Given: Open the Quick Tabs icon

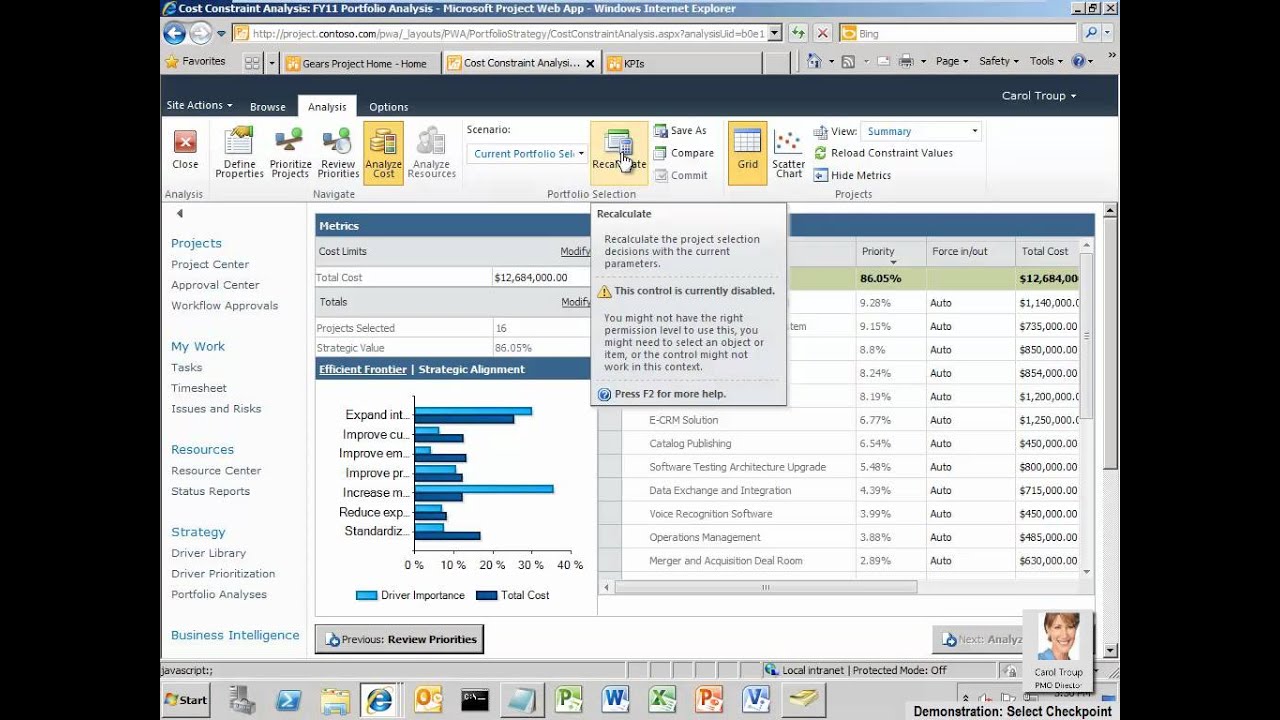Looking at the screenshot, I should [252, 63].
